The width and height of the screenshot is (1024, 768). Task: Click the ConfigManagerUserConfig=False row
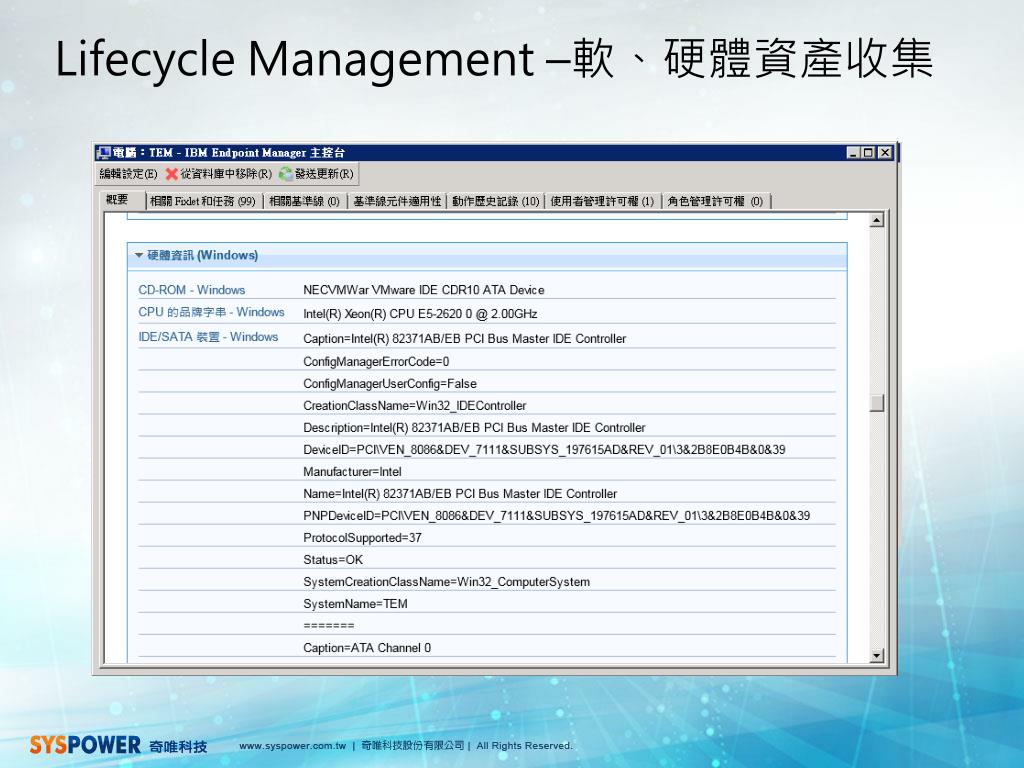pyautogui.click(x=390, y=384)
